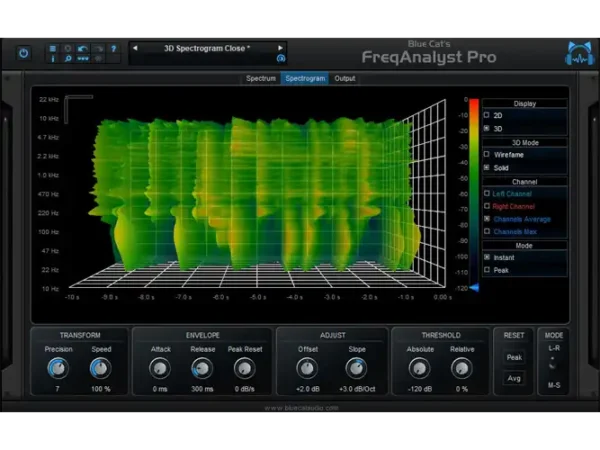Toggle Channels Max display
Screen dimensions: 600x450
(x=487, y=232)
